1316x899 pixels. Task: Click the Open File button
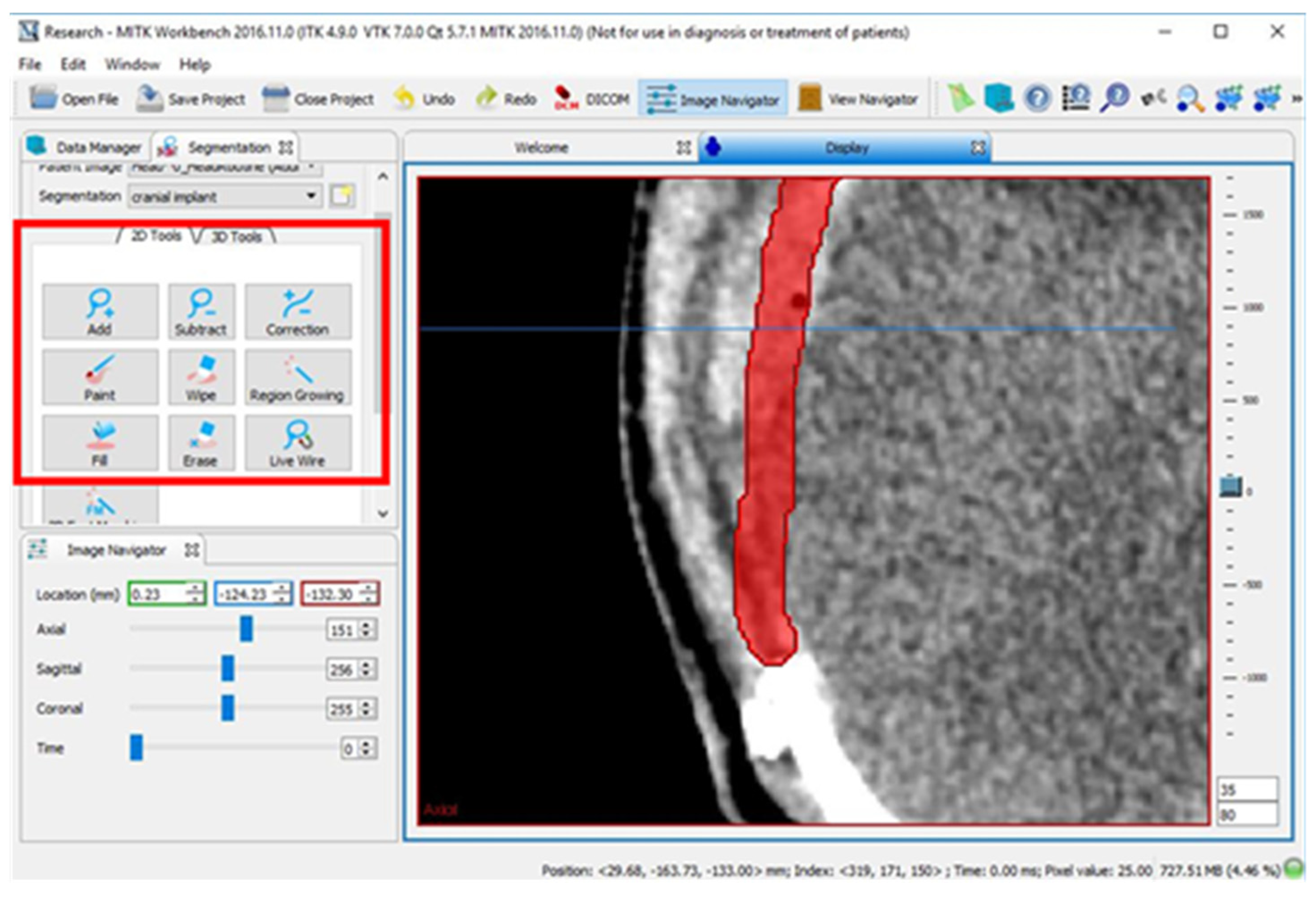tap(74, 99)
